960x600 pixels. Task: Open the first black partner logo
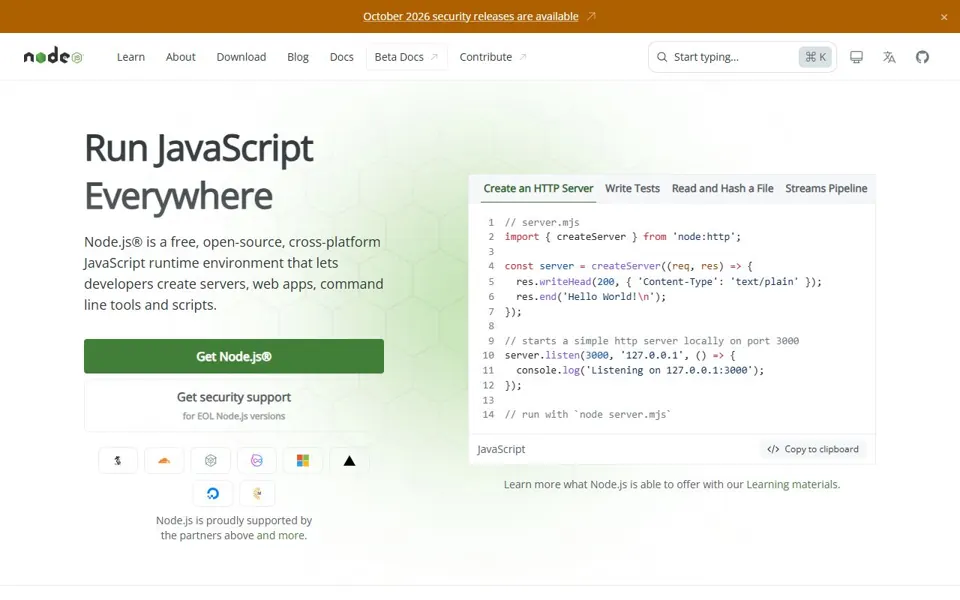click(x=118, y=460)
